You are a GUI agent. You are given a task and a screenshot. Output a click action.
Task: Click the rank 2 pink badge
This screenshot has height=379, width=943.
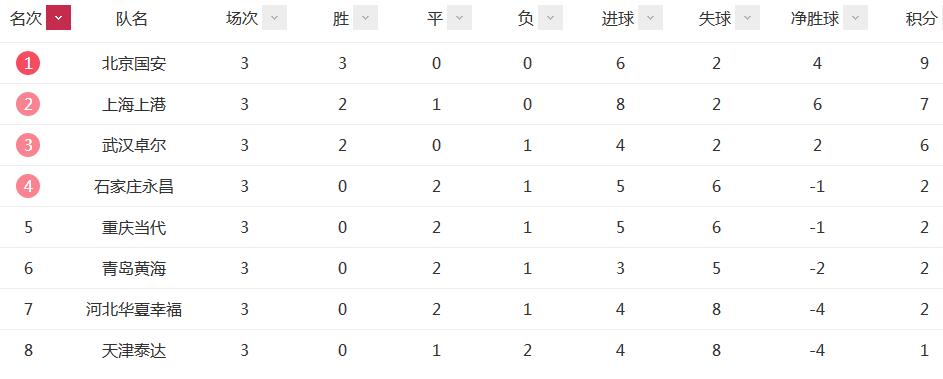[x=28, y=105]
